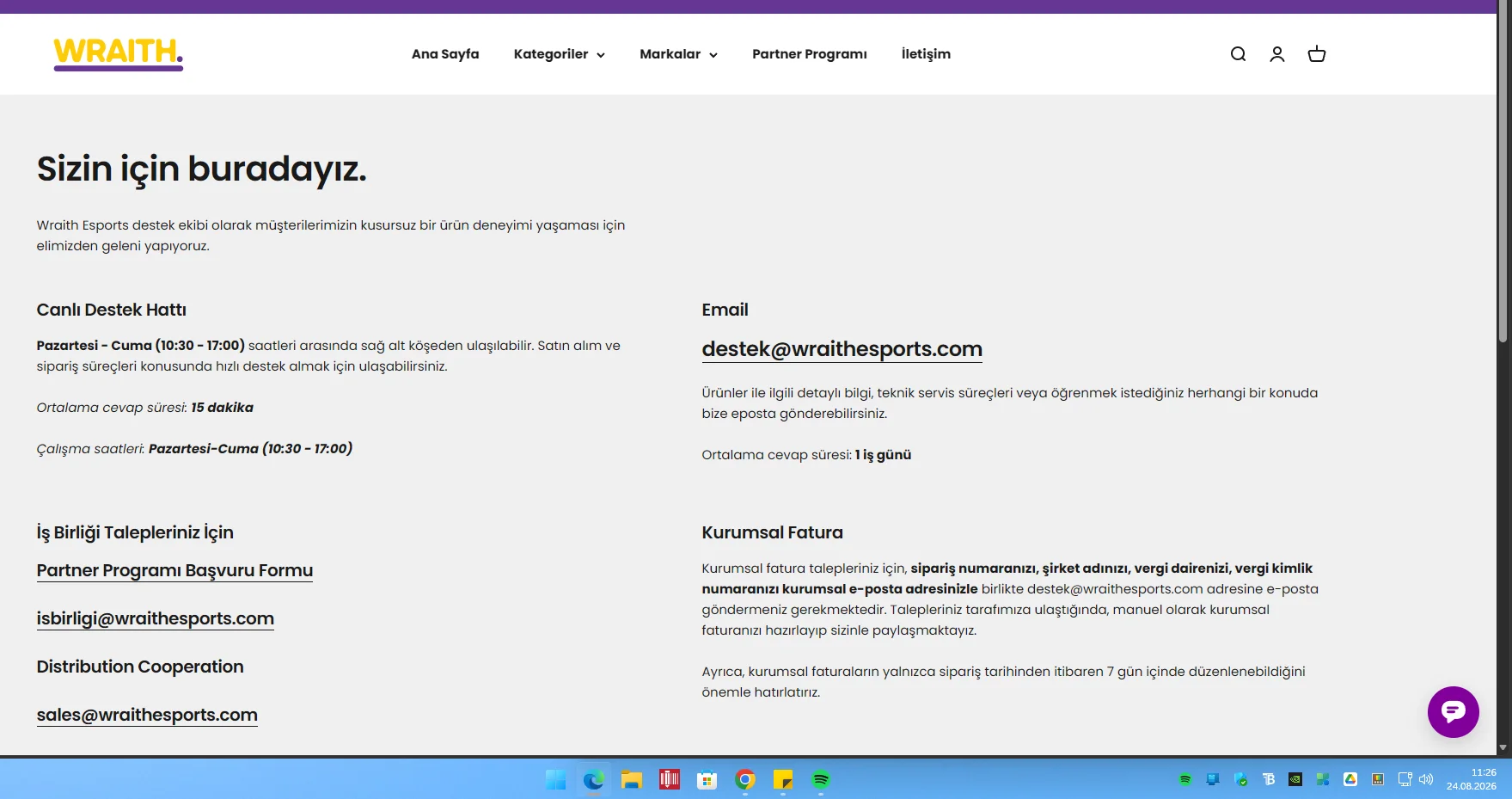Click the TB tray icon
Image resolution: width=1512 pixels, height=799 pixels.
1268,779
